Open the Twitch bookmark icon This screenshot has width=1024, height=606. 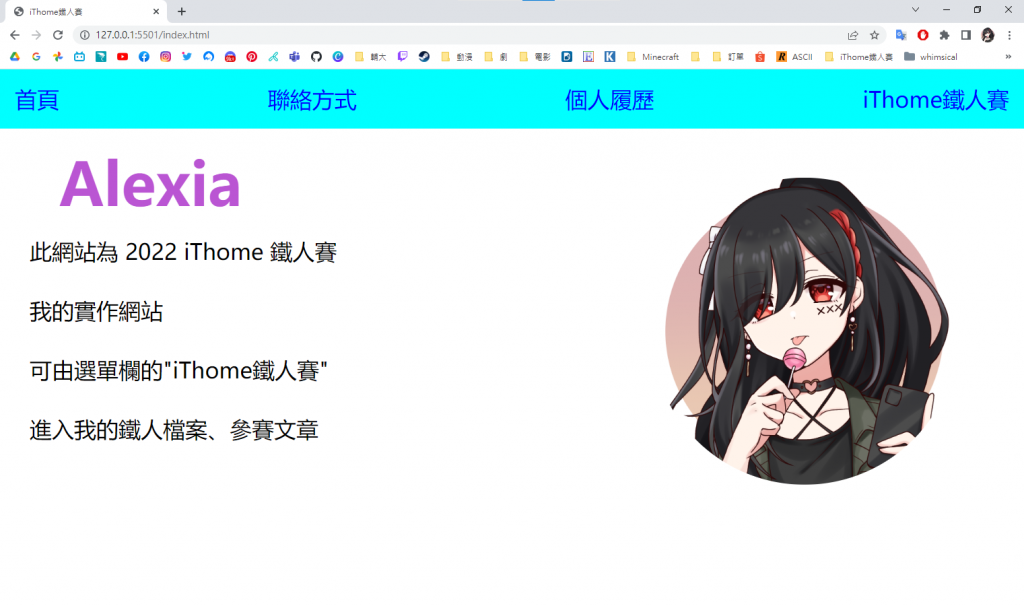pos(402,57)
